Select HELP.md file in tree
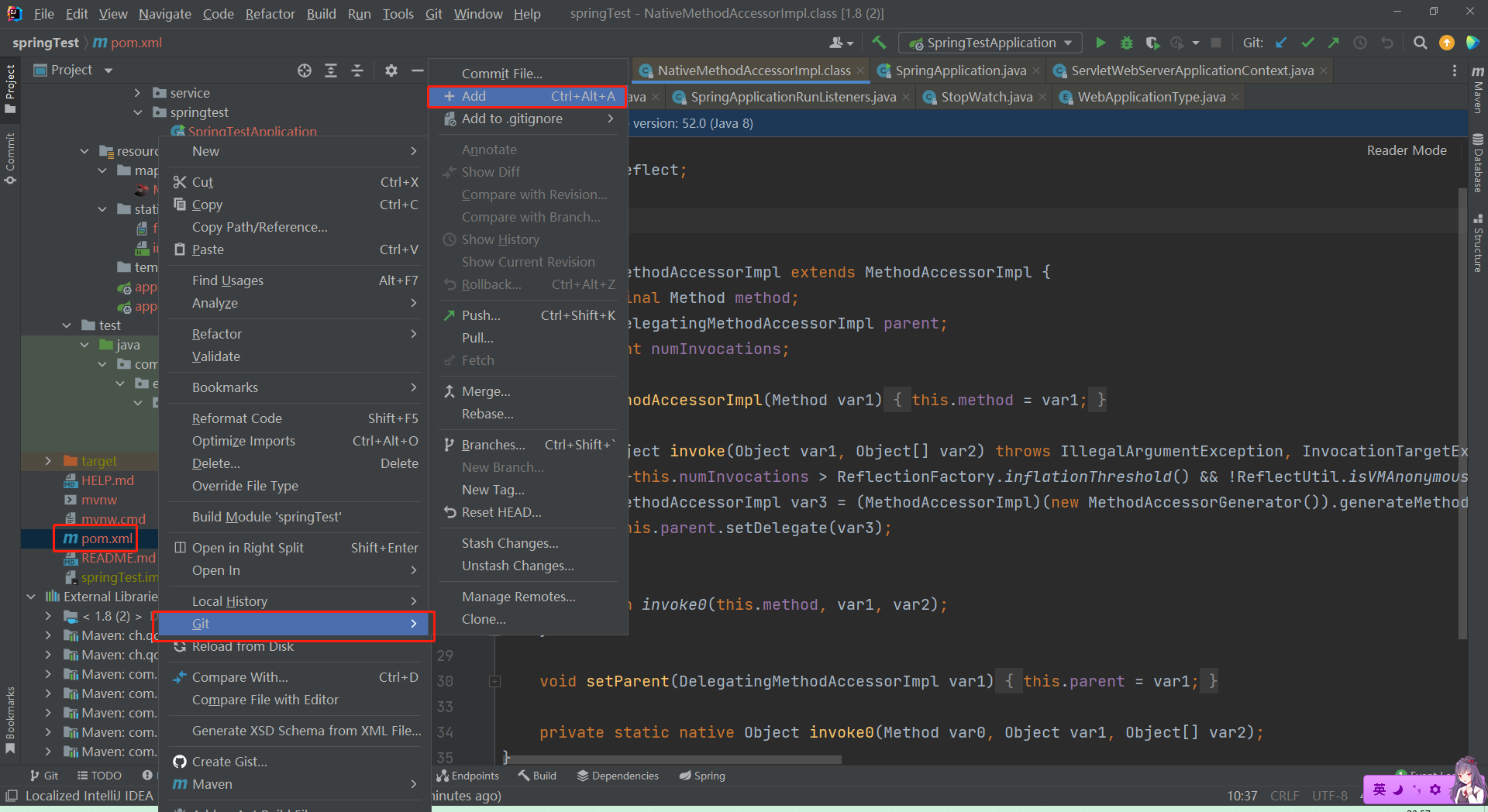The image size is (1488, 812). (x=107, y=480)
